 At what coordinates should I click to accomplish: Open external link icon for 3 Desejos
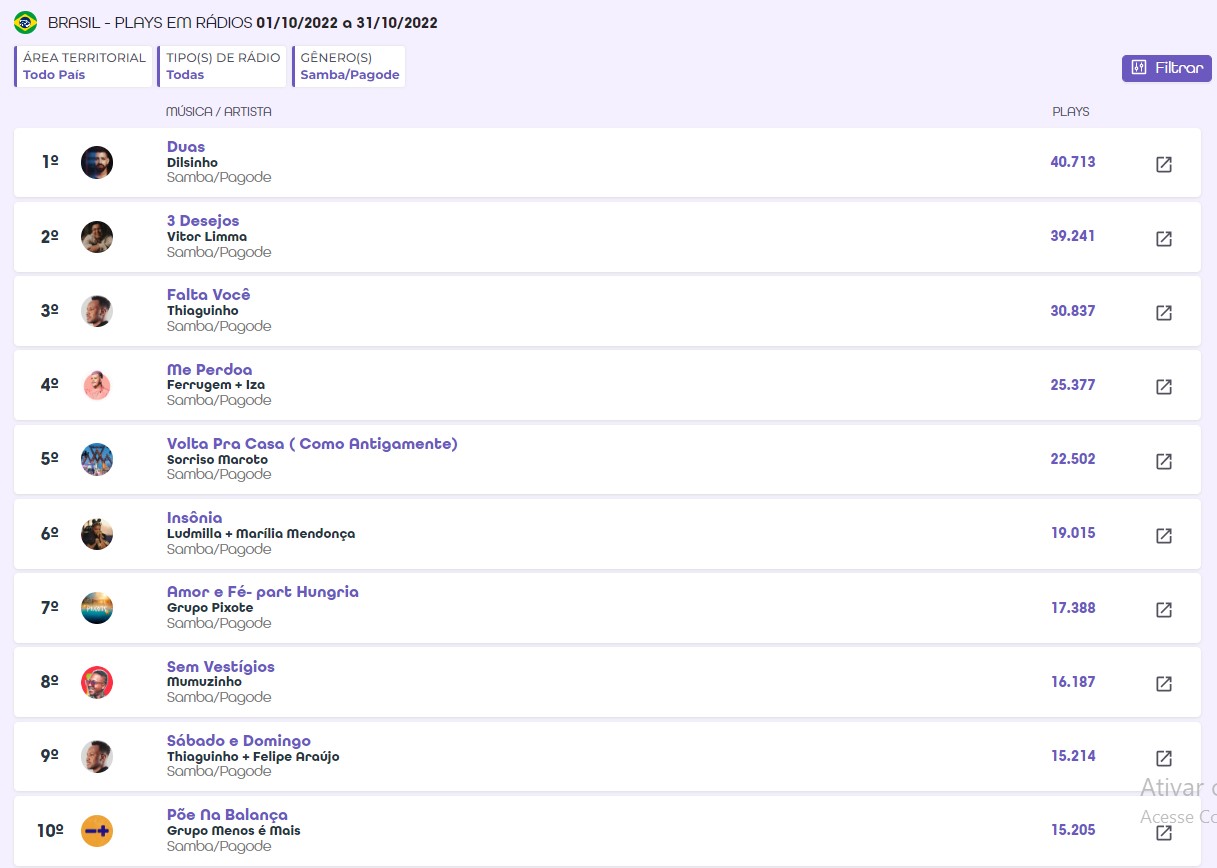tap(1163, 239)
